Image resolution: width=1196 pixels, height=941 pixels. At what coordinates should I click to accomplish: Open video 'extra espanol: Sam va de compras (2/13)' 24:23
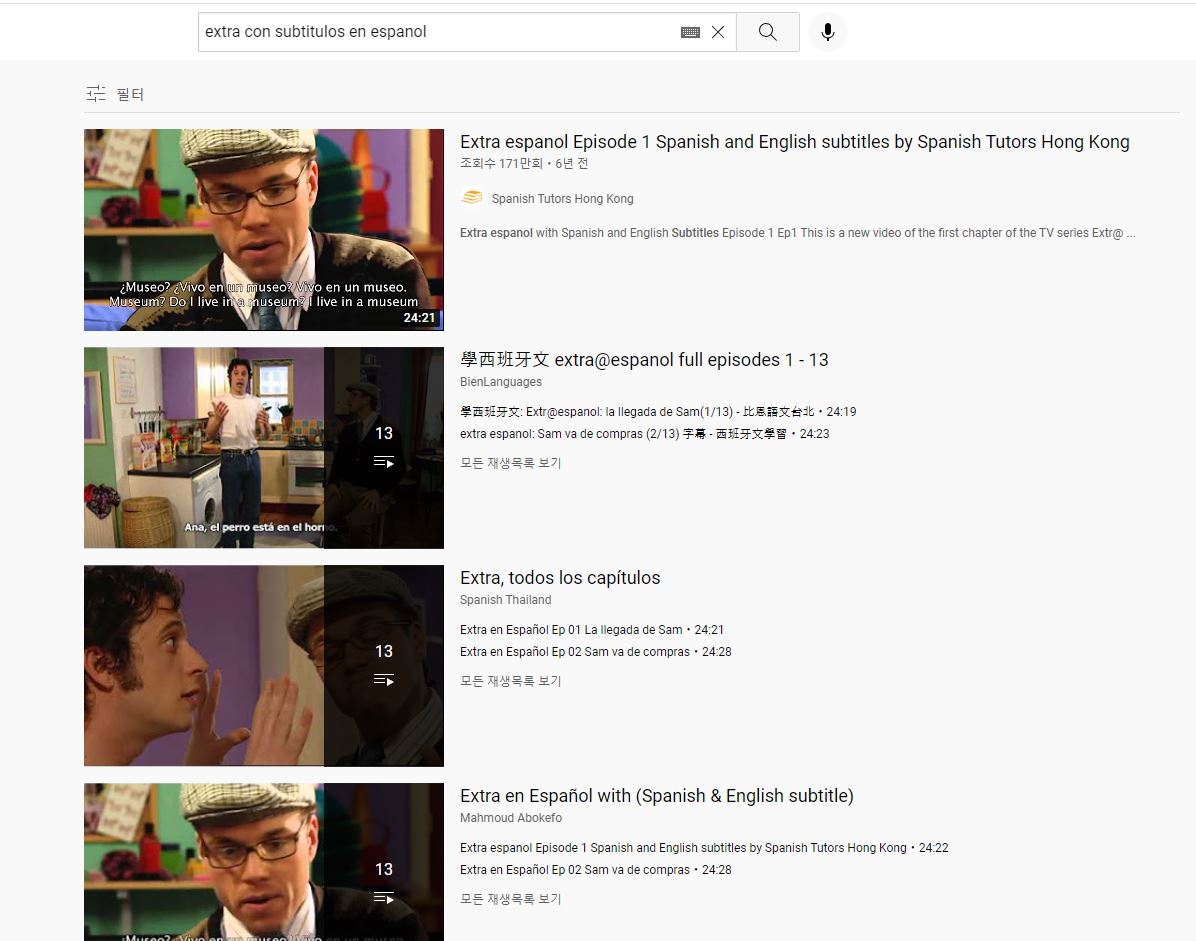pos(645,434)
